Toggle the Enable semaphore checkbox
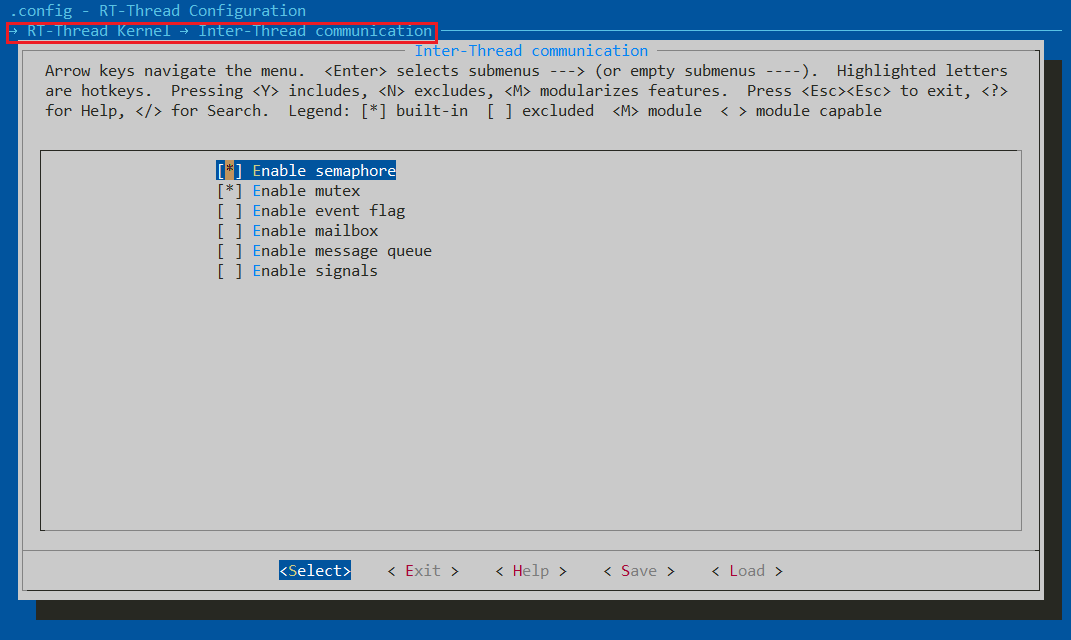This screenshot has width=1071, height=640. [x=230, y=171]
